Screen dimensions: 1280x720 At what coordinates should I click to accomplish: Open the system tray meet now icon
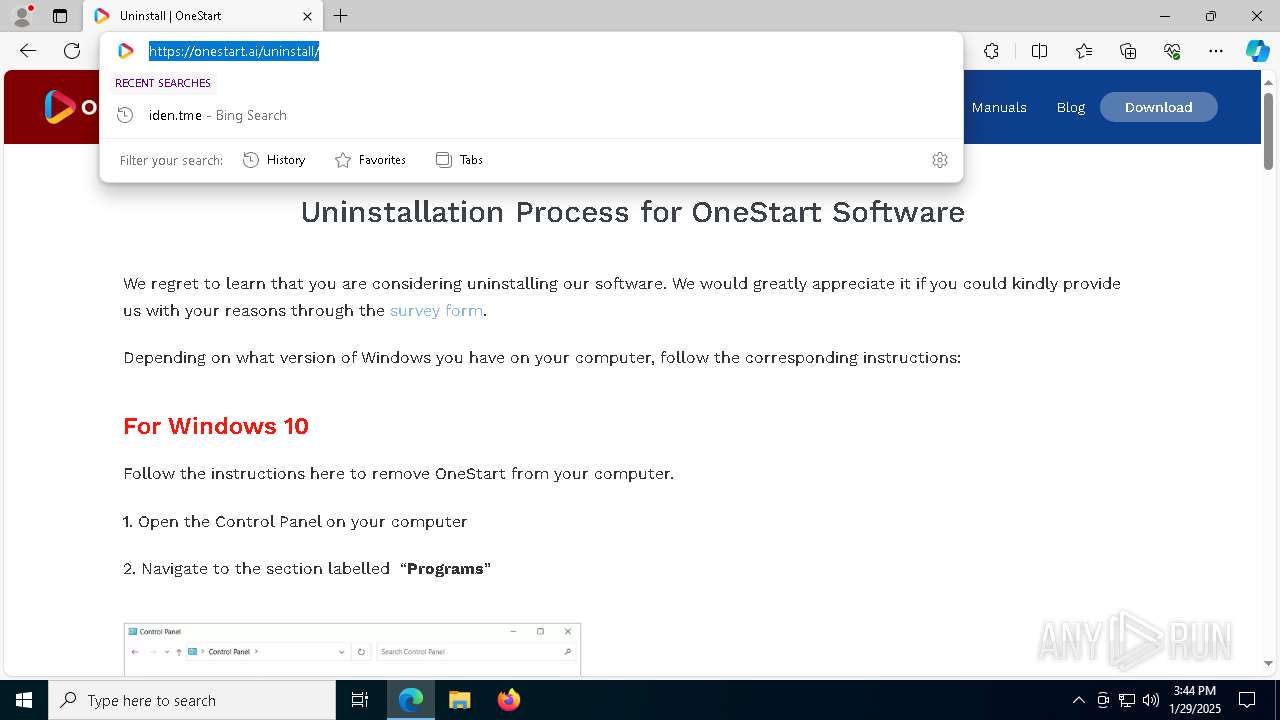click(1103, 700)
